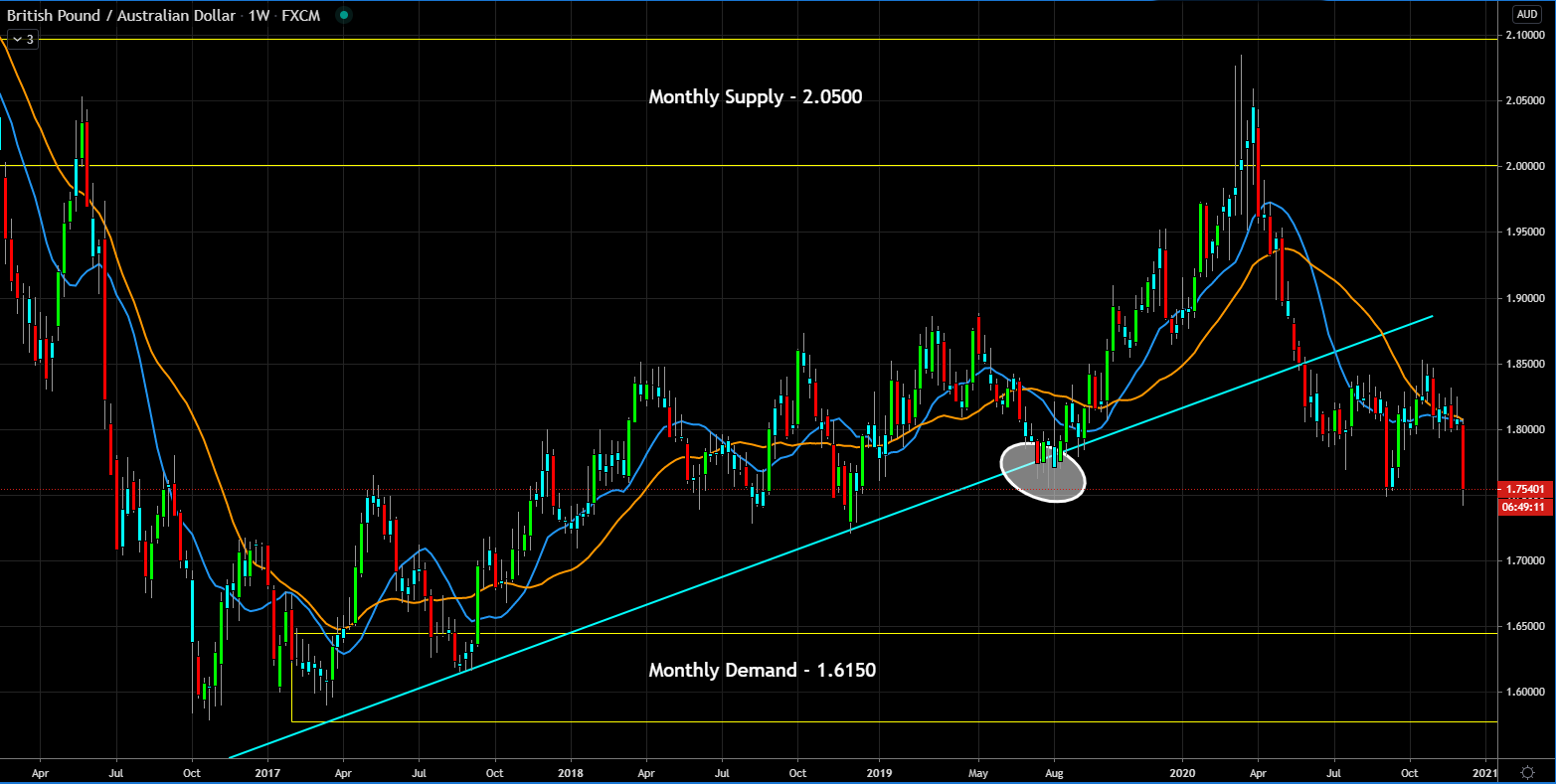The image size is (1556, 784).
Task: Click the 1.80000 price axis label
Action: (1524, 429)
